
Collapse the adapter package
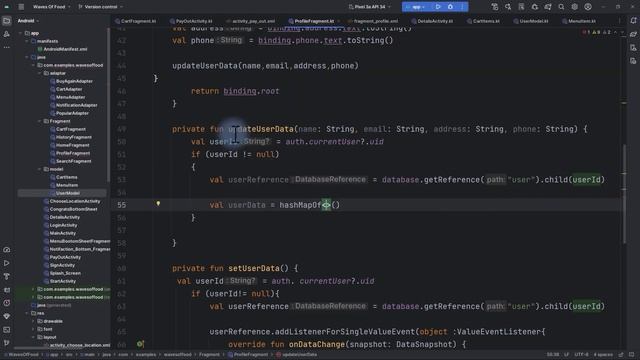(x=40, y=73)
